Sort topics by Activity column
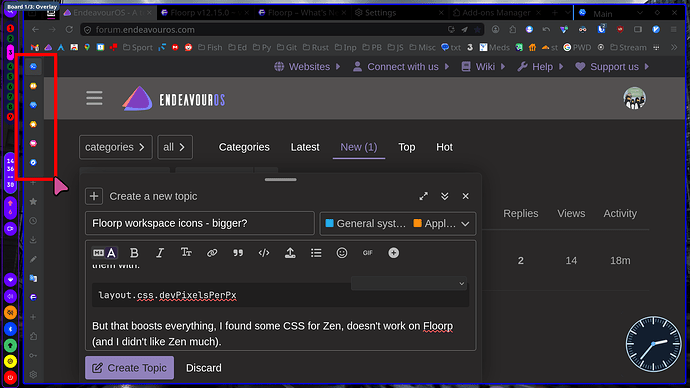Viewport: 690px width, 388px height. [620, 213]
